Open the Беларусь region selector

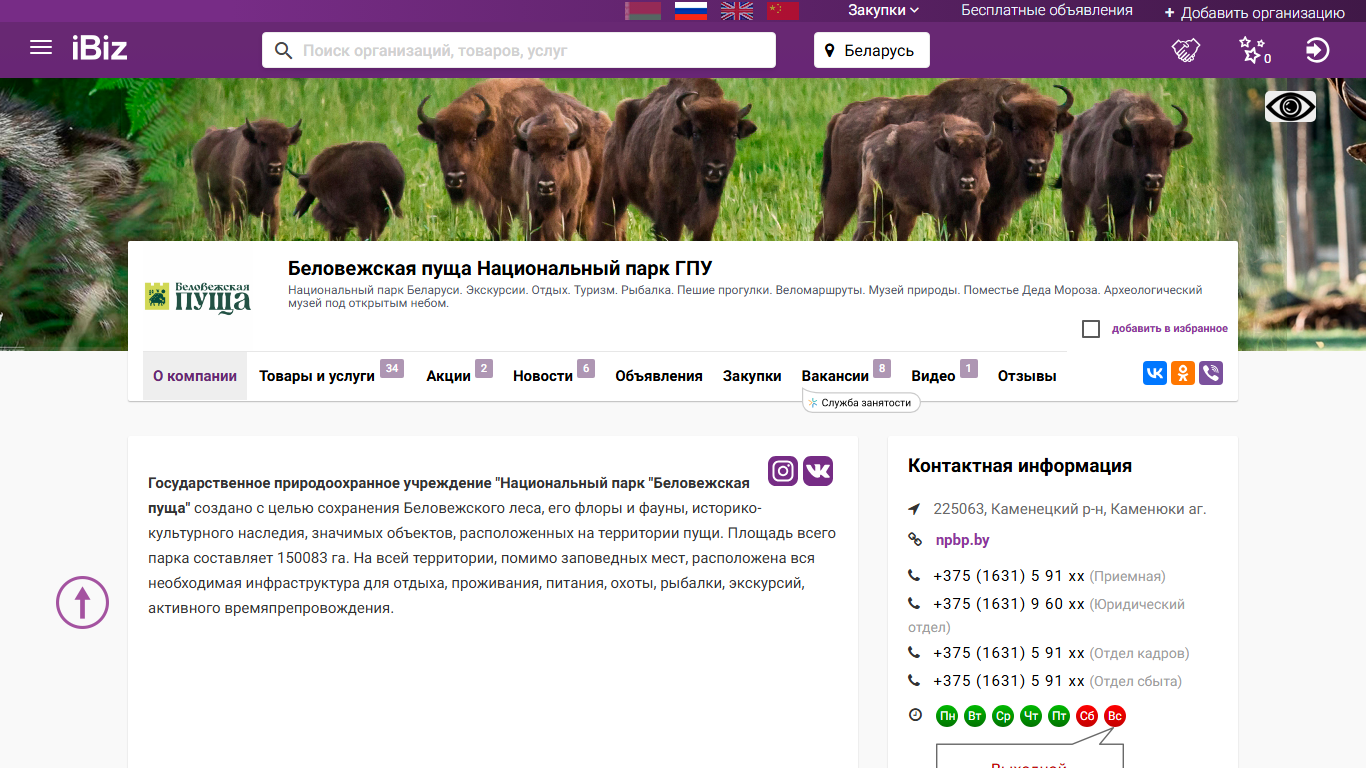(x=872, y=50)
